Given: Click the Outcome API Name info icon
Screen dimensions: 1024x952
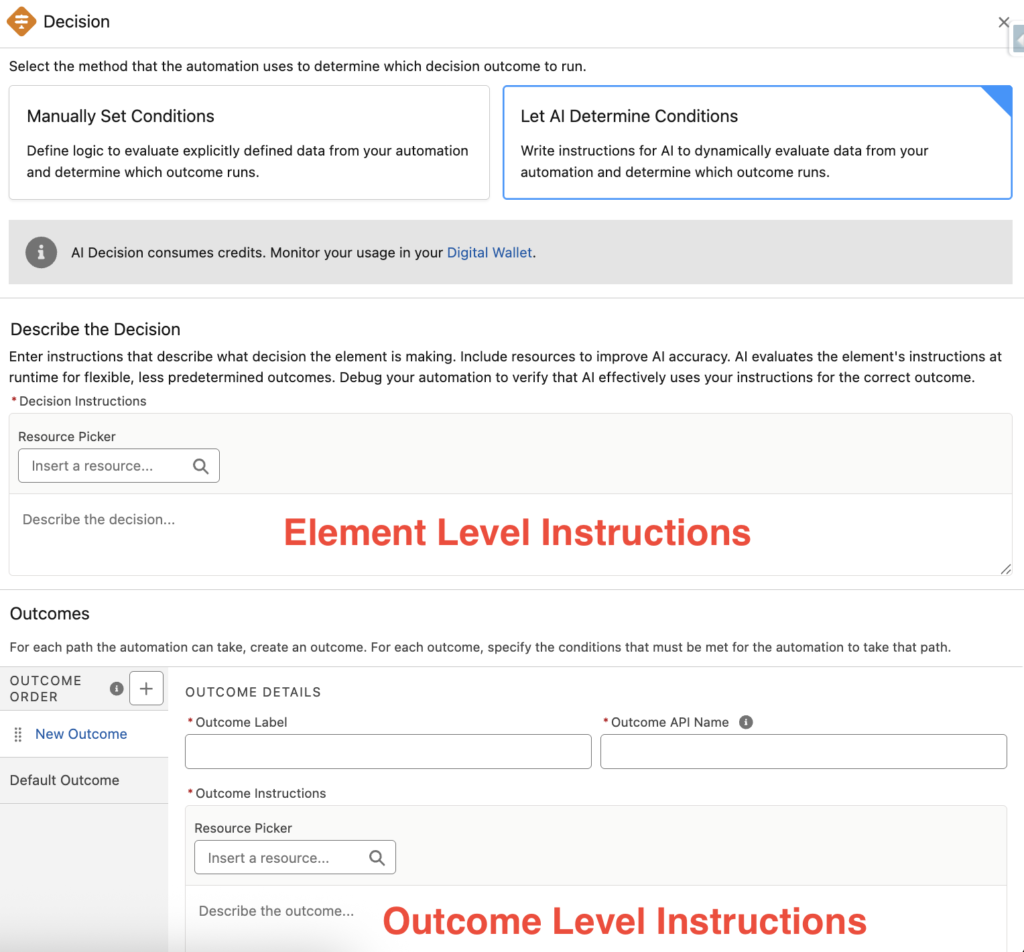Looking at the screenshot, I should pyautogui.click(x=746, y=722).
